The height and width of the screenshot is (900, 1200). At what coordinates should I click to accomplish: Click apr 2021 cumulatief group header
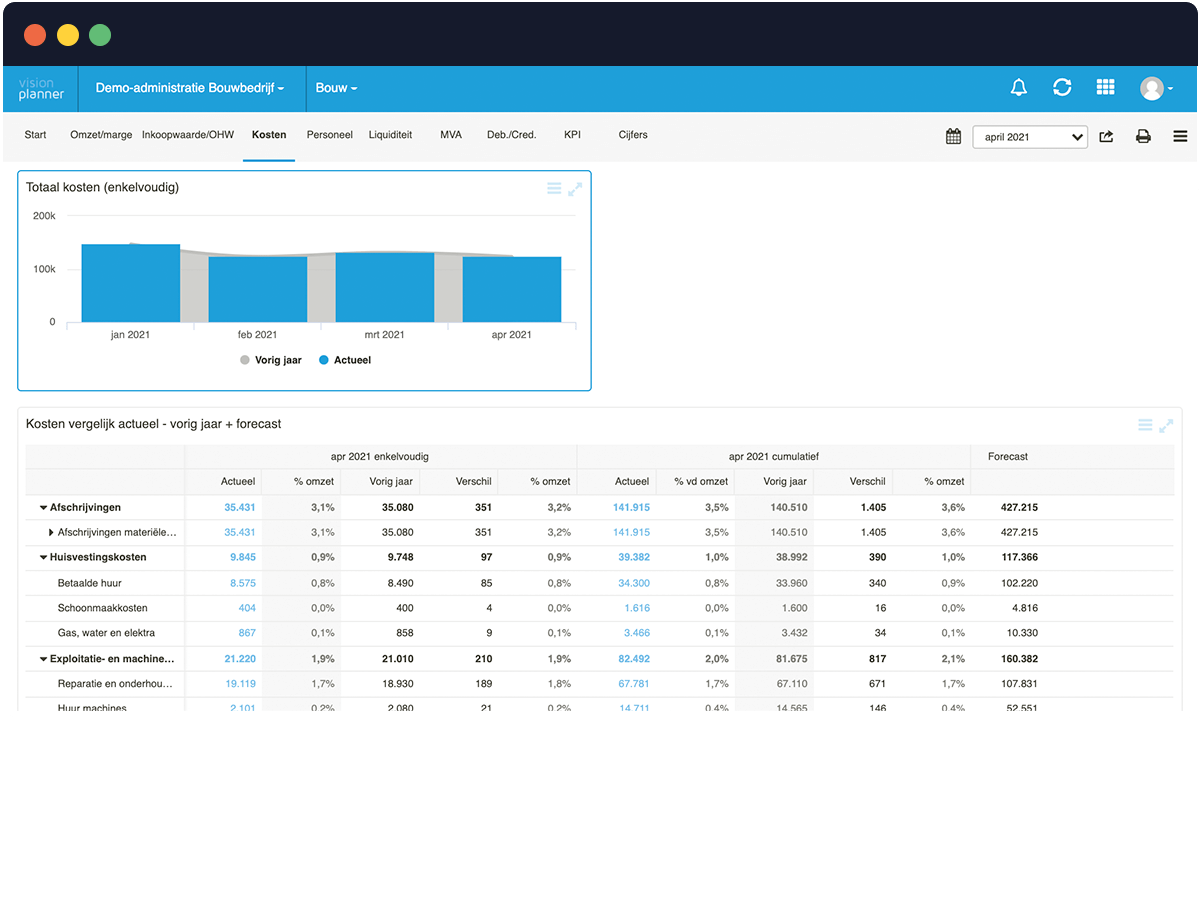pos(774,457)
